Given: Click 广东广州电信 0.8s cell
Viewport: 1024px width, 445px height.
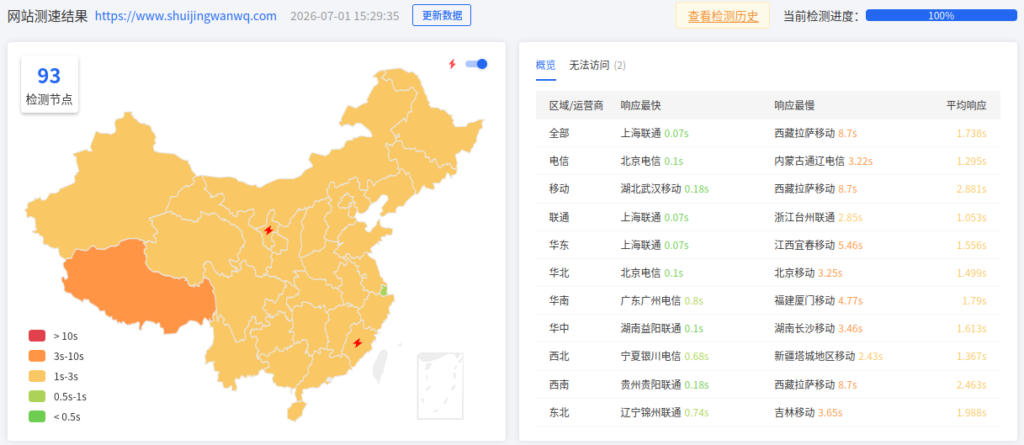Looking at the screenshot, I should 662,301.
